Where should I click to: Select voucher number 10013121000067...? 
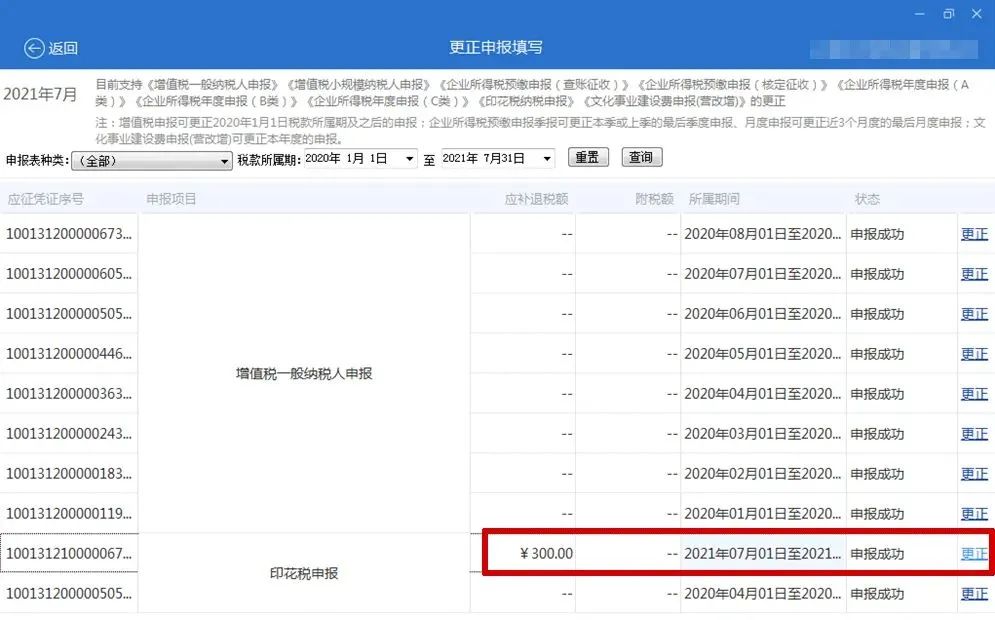coord(69,553)
